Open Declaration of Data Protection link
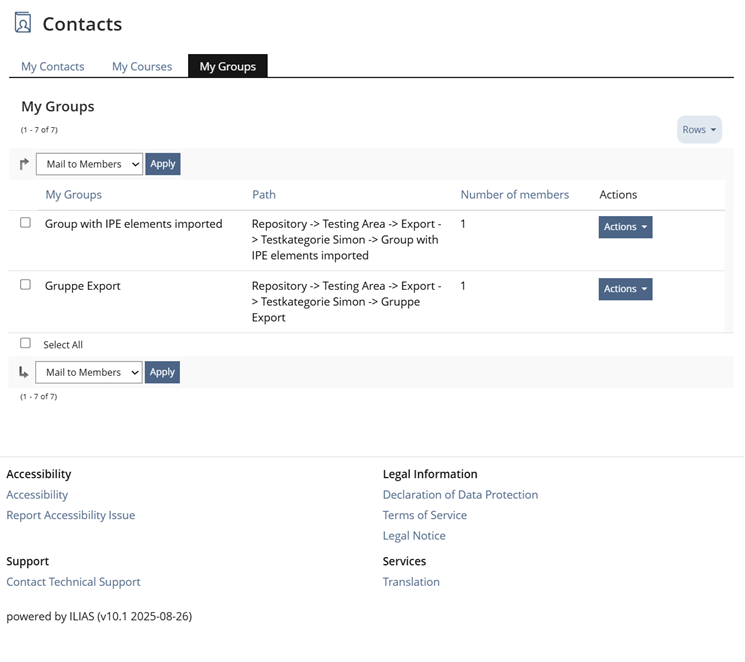745x662 pixels. point(460,495)
